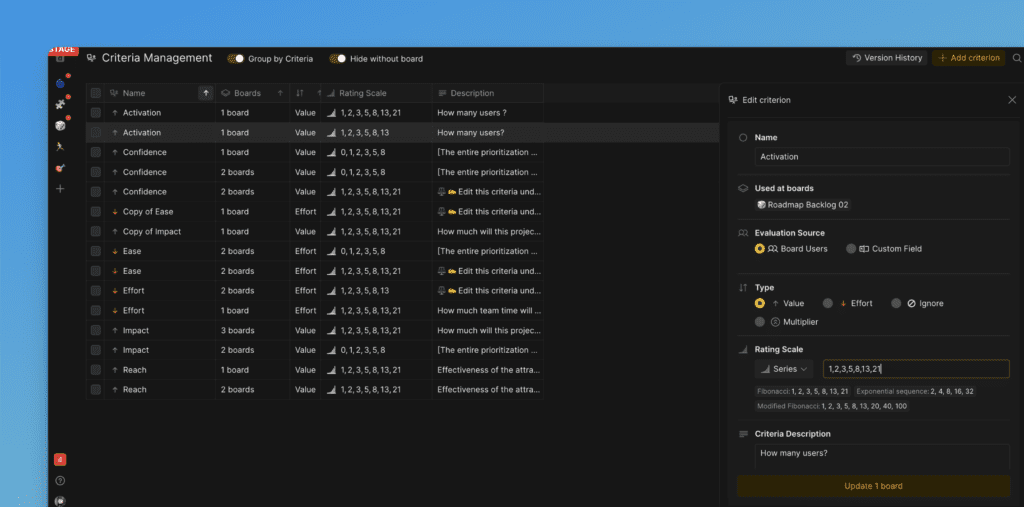The image size is (1024, 507).
Task: Open the help question mark icon
Action: tap(60, 481)
